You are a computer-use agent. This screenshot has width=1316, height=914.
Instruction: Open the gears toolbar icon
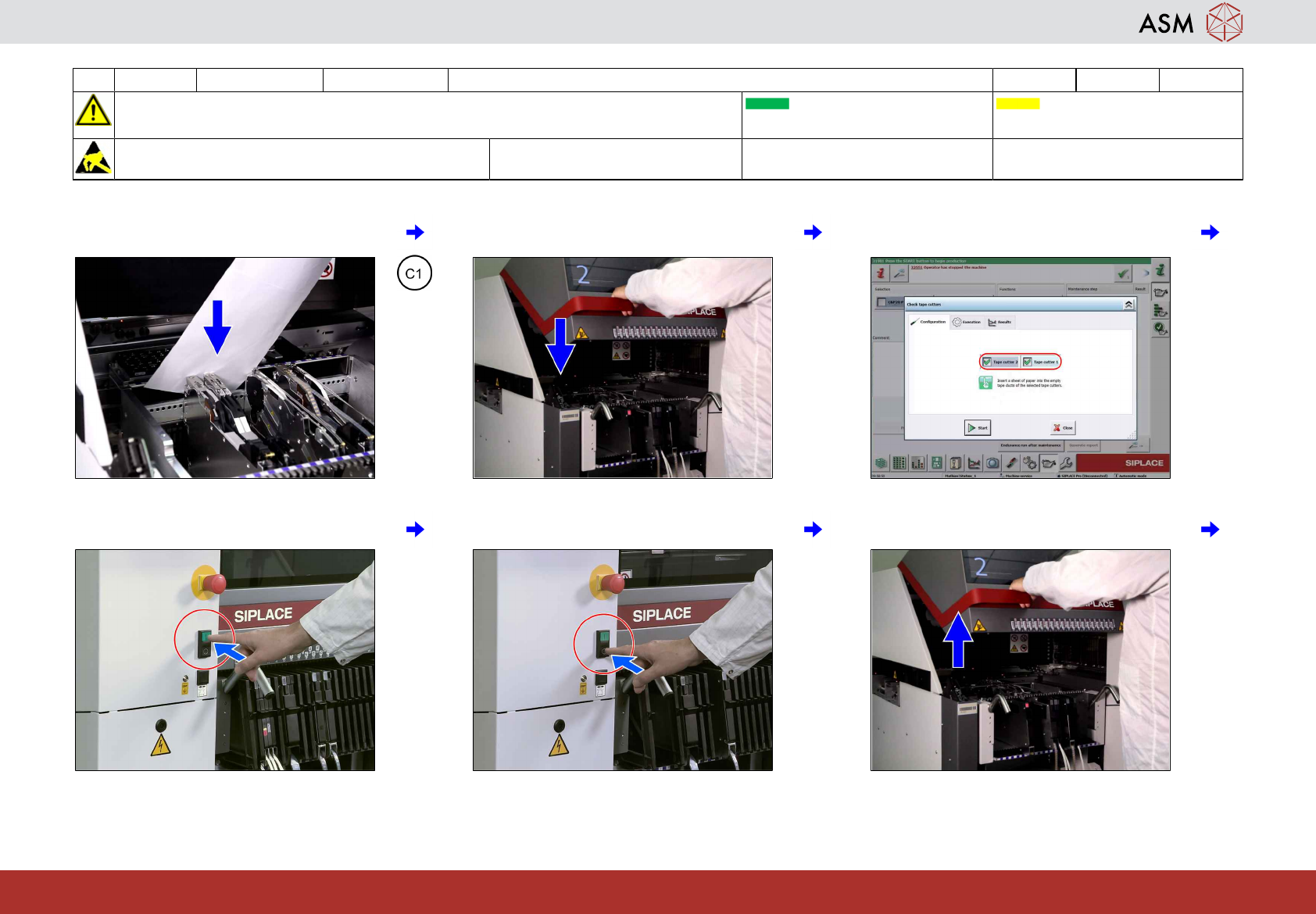click(x=1030, y=463)
